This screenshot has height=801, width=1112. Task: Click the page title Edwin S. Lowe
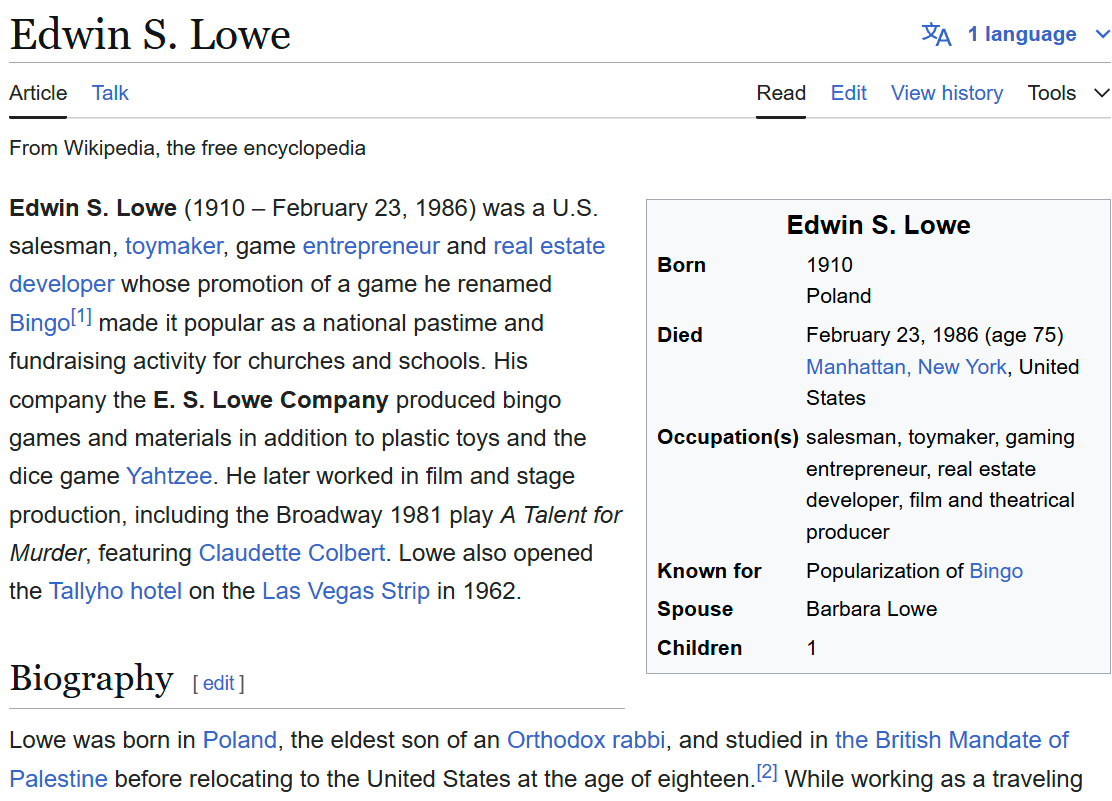coord(150,34)
